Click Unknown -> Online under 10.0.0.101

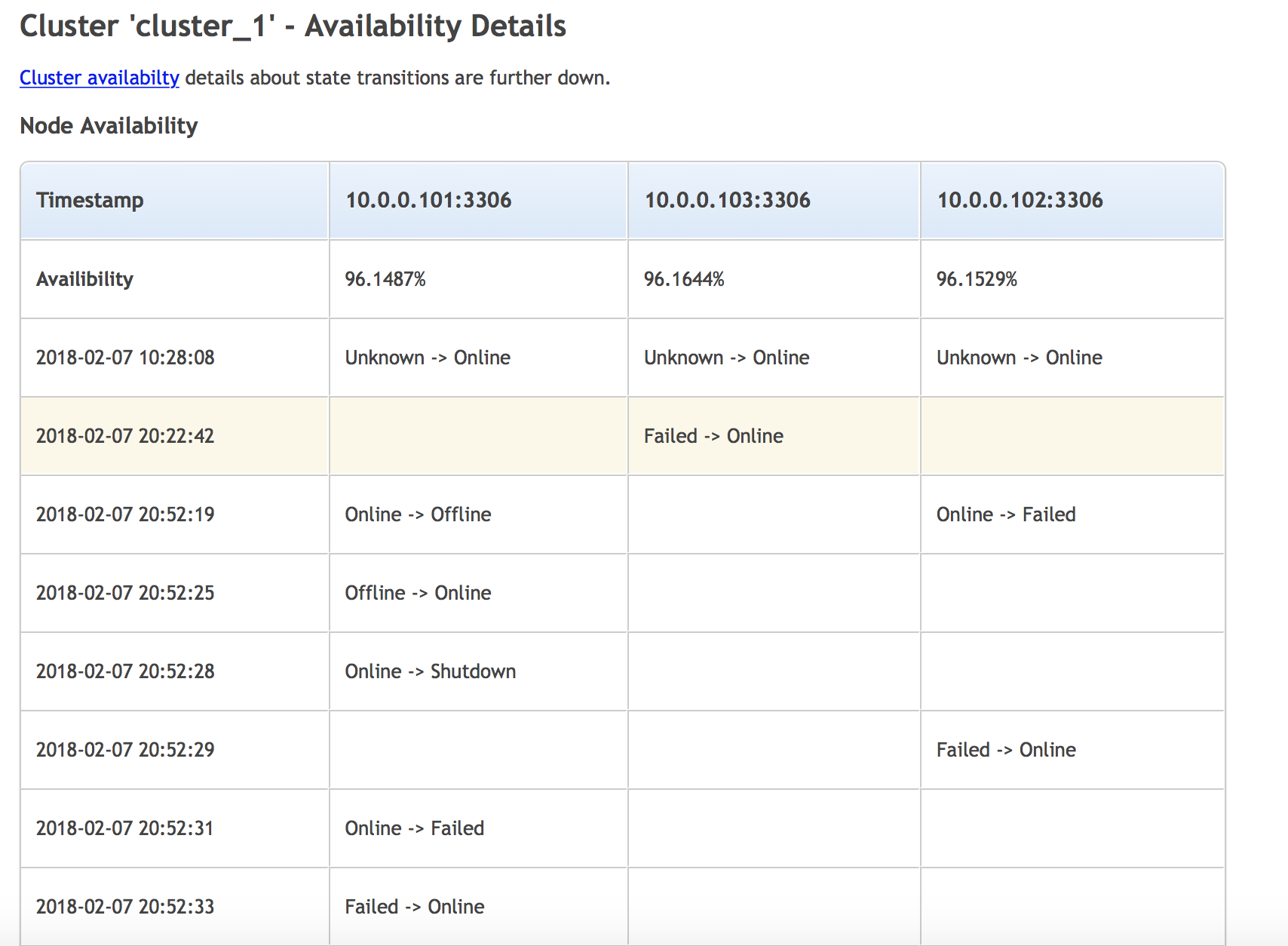point(428,358)
